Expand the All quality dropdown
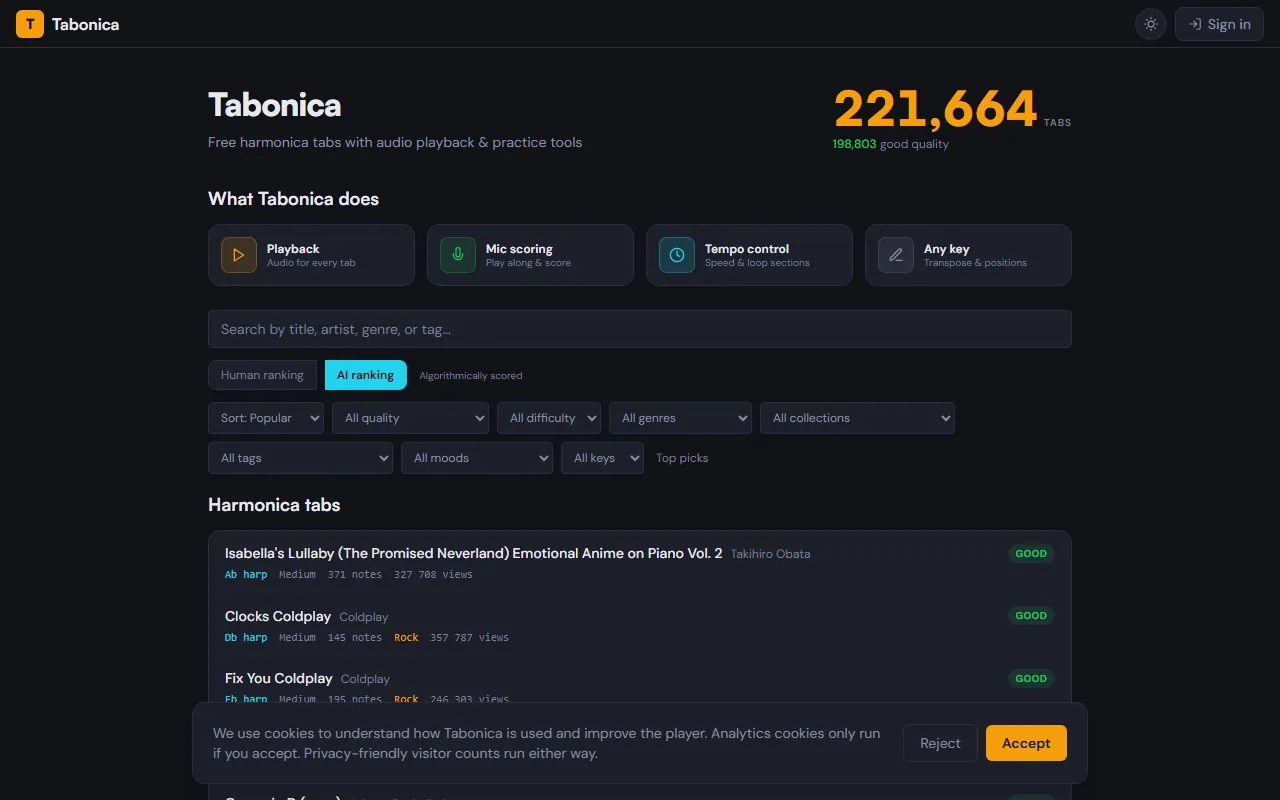This screenshot has width=1280, height=800. 410,418
